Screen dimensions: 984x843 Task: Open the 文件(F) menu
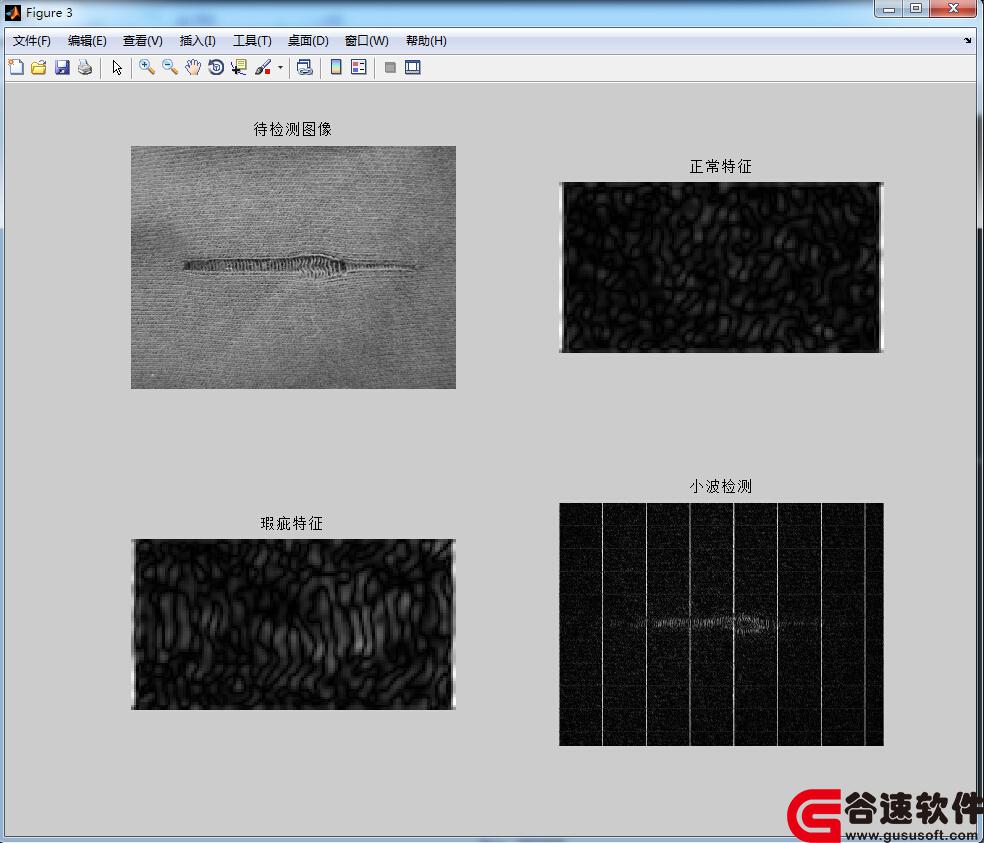click(x=31, y=41)
